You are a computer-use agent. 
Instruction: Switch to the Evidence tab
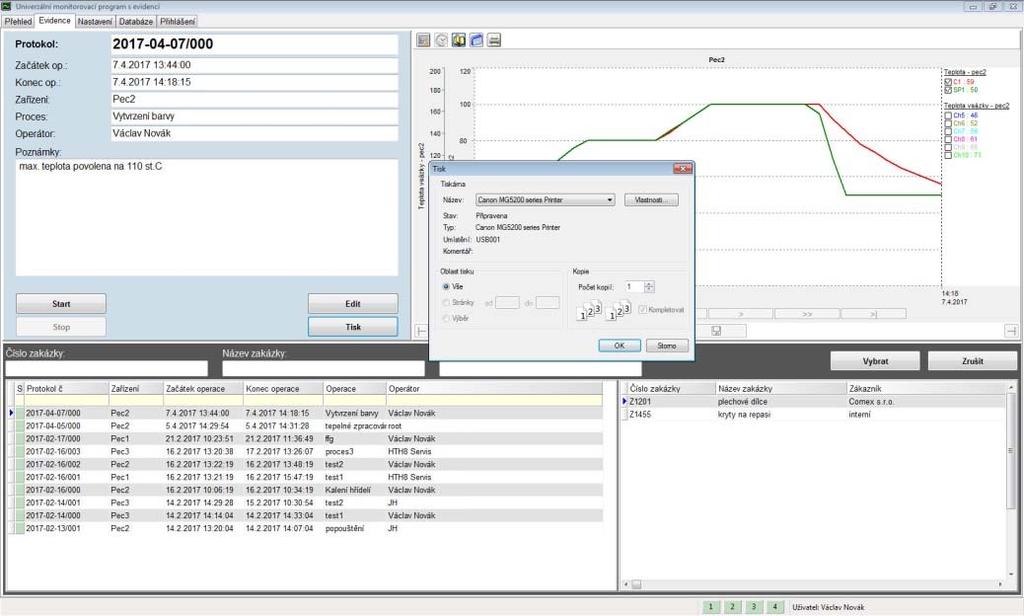tap(54, 21)
